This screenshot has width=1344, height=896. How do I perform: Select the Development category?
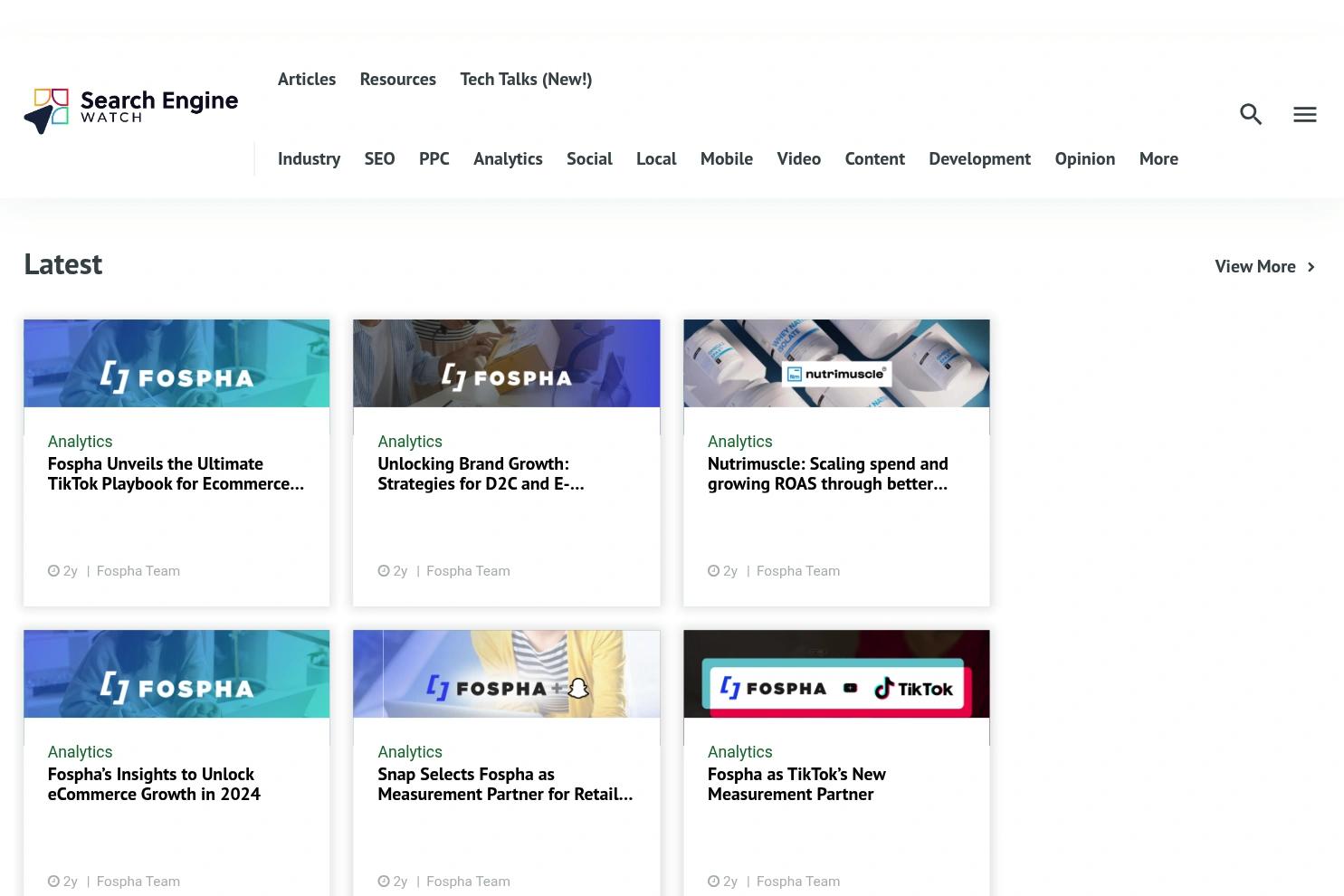coord(979,158)
